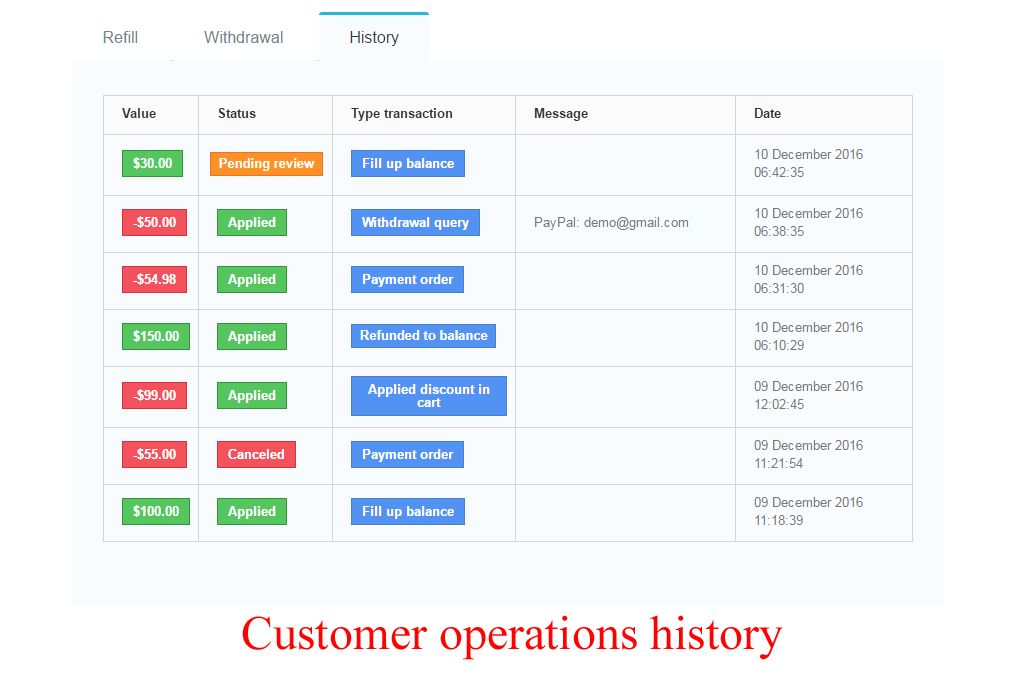Click the -$55.00 value badge
Screen dimensions: 1019x681
pos(154,454)
